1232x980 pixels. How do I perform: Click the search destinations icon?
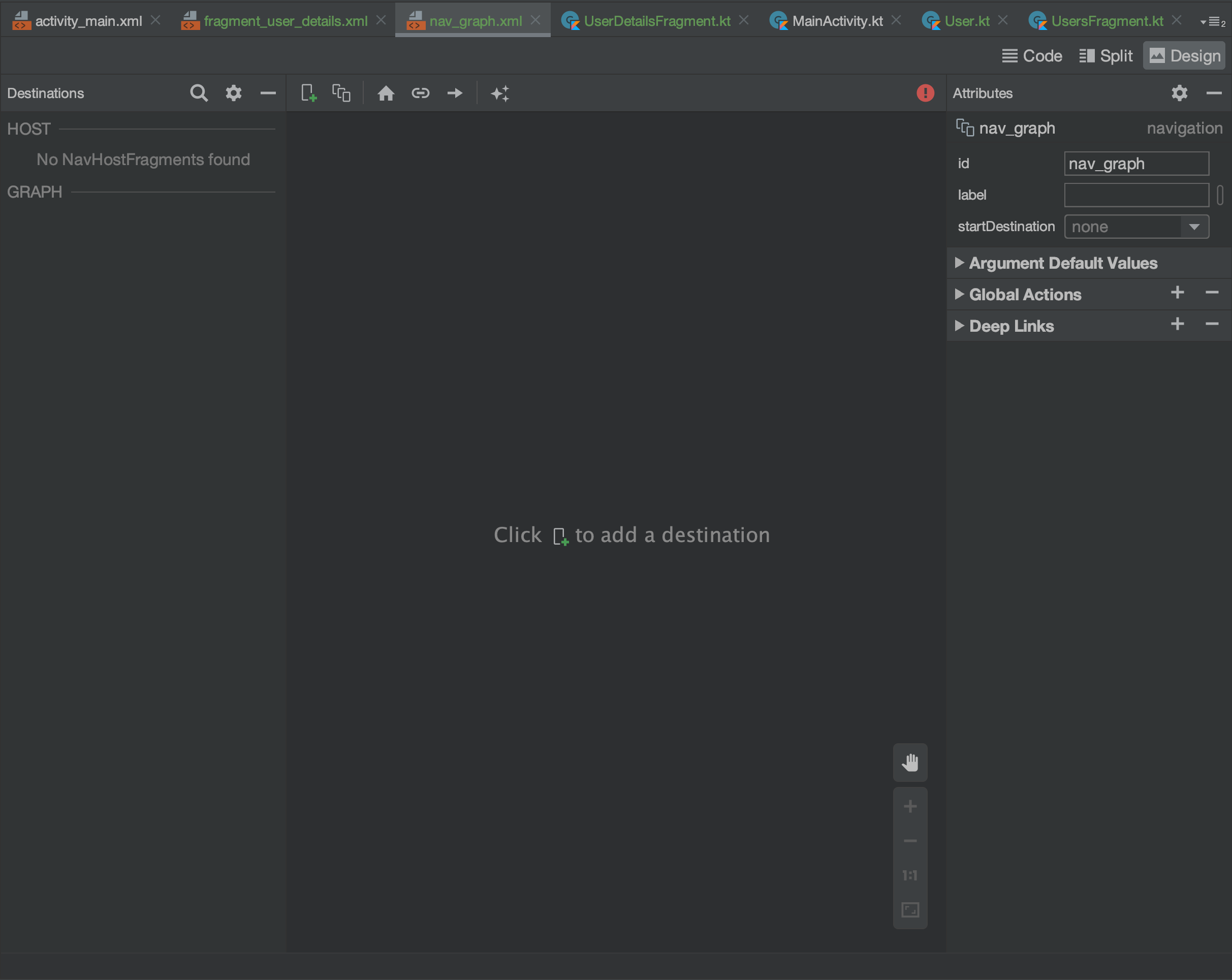click(198, 92)
